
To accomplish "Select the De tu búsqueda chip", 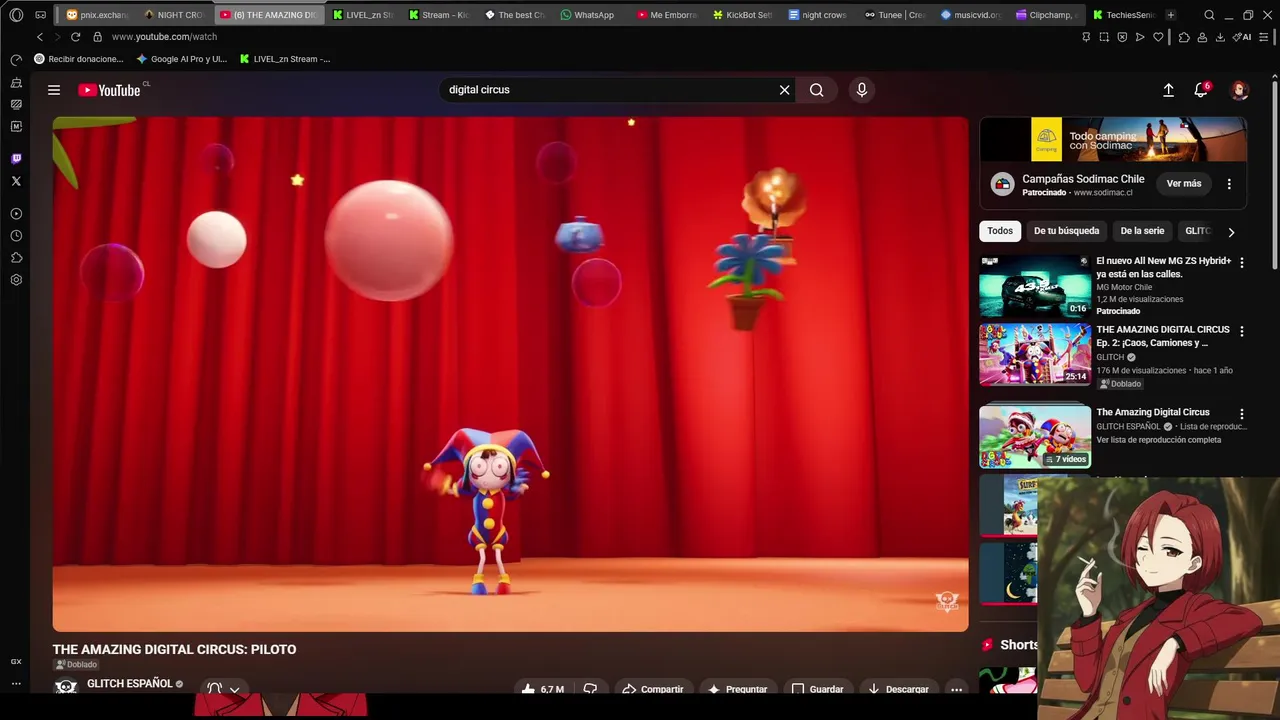I will 1066,231.
